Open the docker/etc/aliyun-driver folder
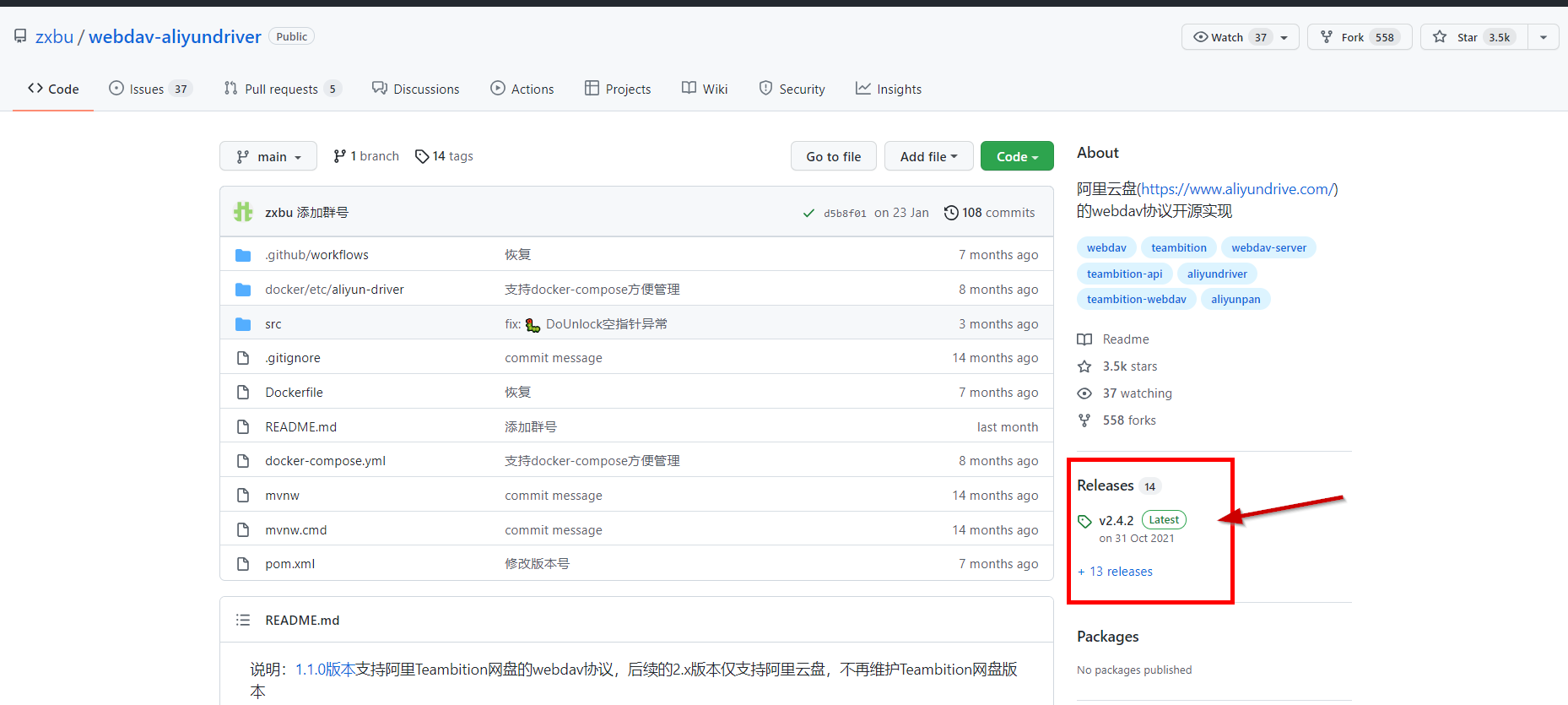1568x705 pixels. pos(334,290)
